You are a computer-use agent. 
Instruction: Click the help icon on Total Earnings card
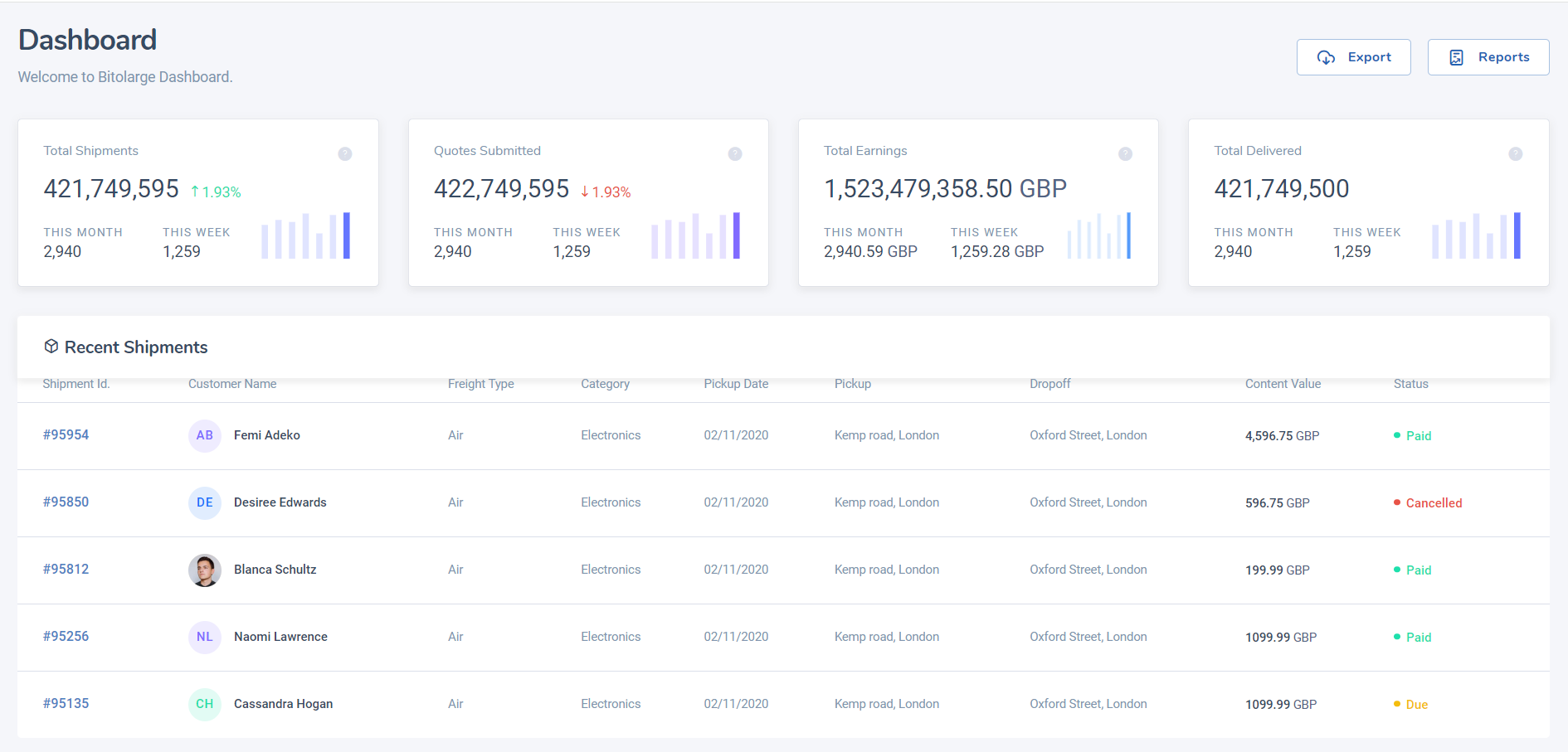[1125, 154]
